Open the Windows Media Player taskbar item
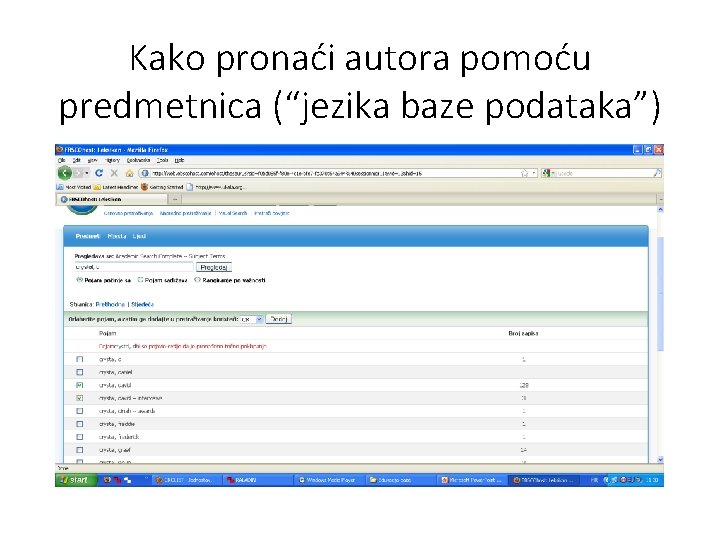Screen dimensions: 720x540 pyautogui.click(x=329, y=480)
